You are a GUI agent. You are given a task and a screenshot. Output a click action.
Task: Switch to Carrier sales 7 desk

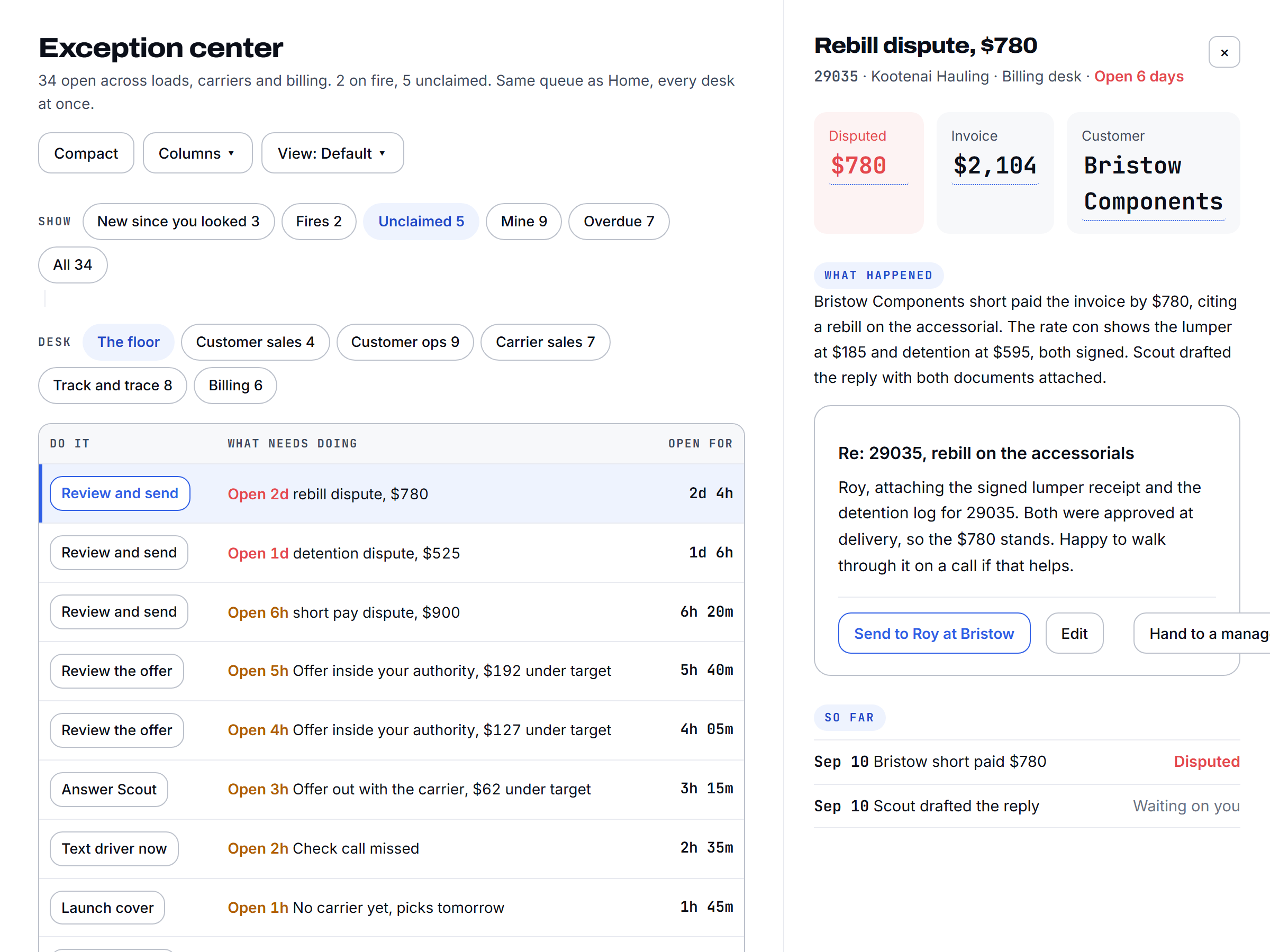point(545,342)
